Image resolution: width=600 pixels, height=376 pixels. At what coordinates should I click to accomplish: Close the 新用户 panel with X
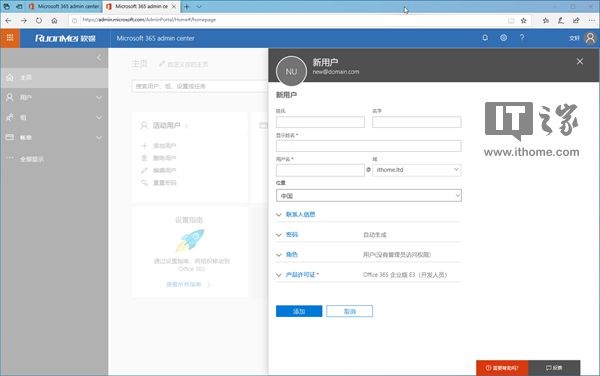[580, 62]
